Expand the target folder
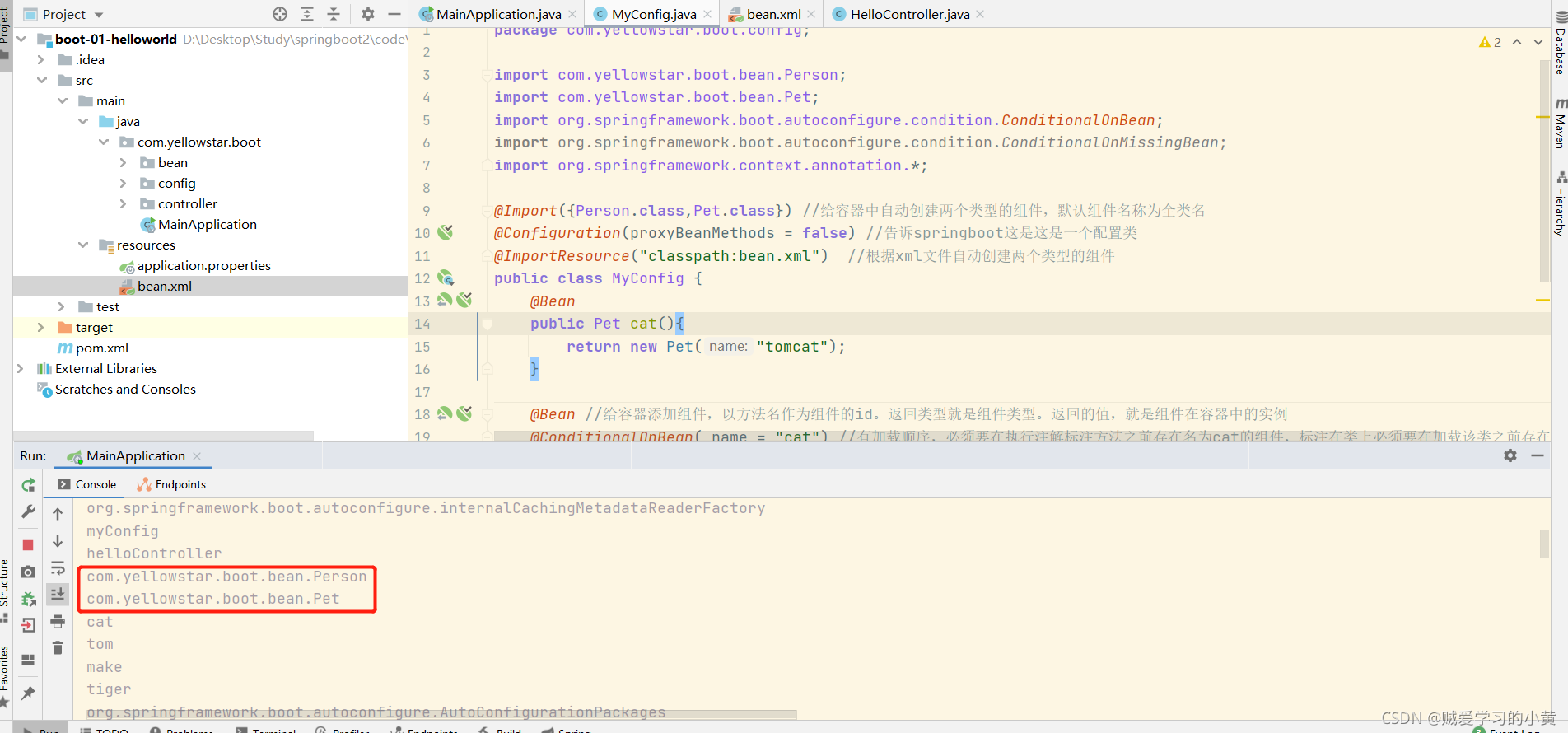This screenshot has width=1568, height=733. point(41,327)
